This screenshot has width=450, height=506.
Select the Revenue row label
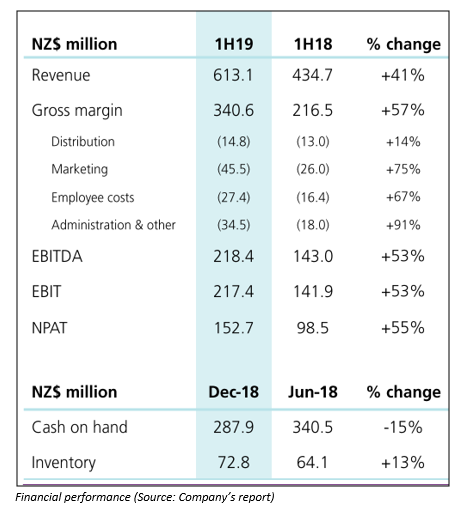pos(61,75)
